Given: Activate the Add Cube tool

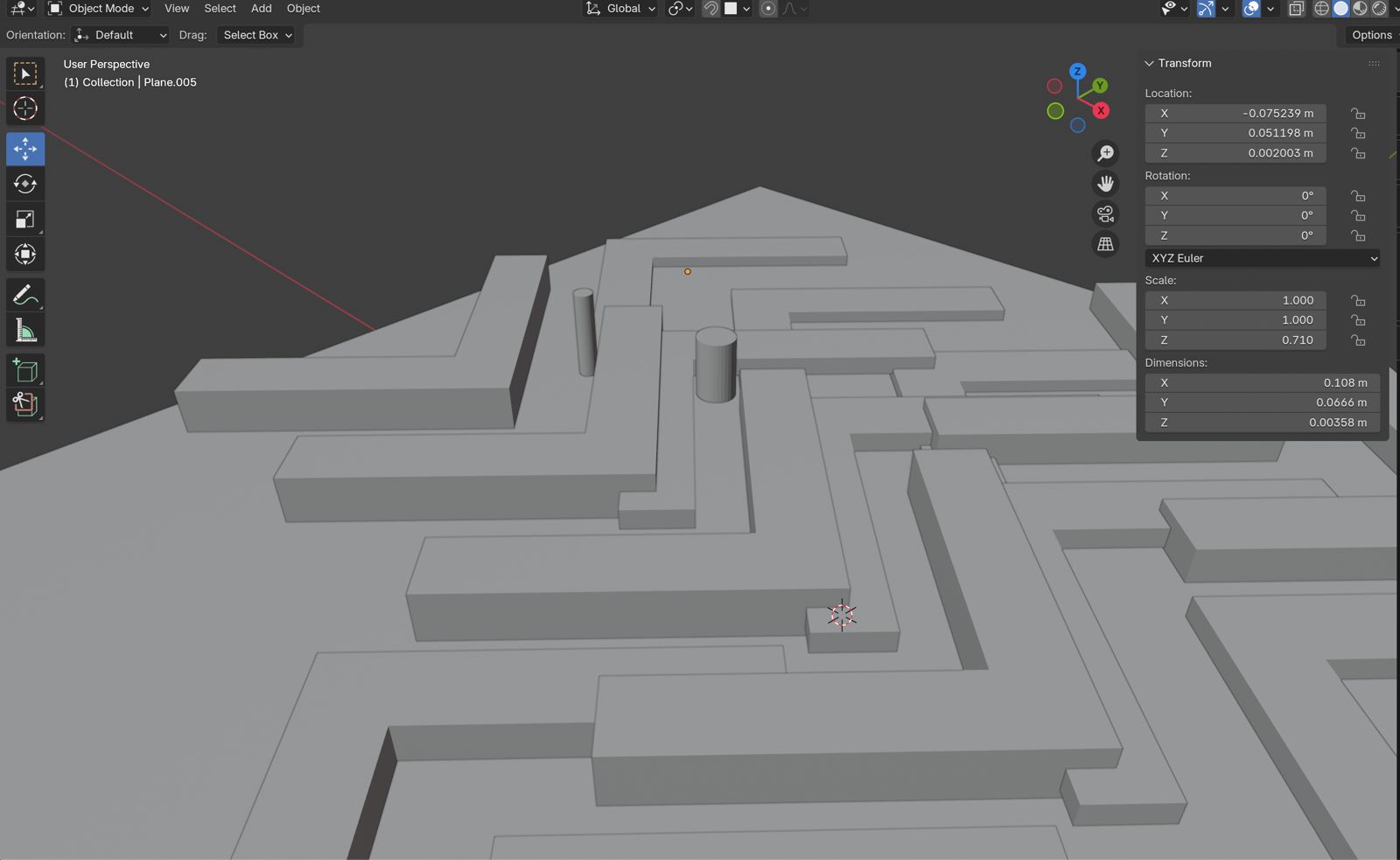Looking at the screenshot, I should [25, 370].
